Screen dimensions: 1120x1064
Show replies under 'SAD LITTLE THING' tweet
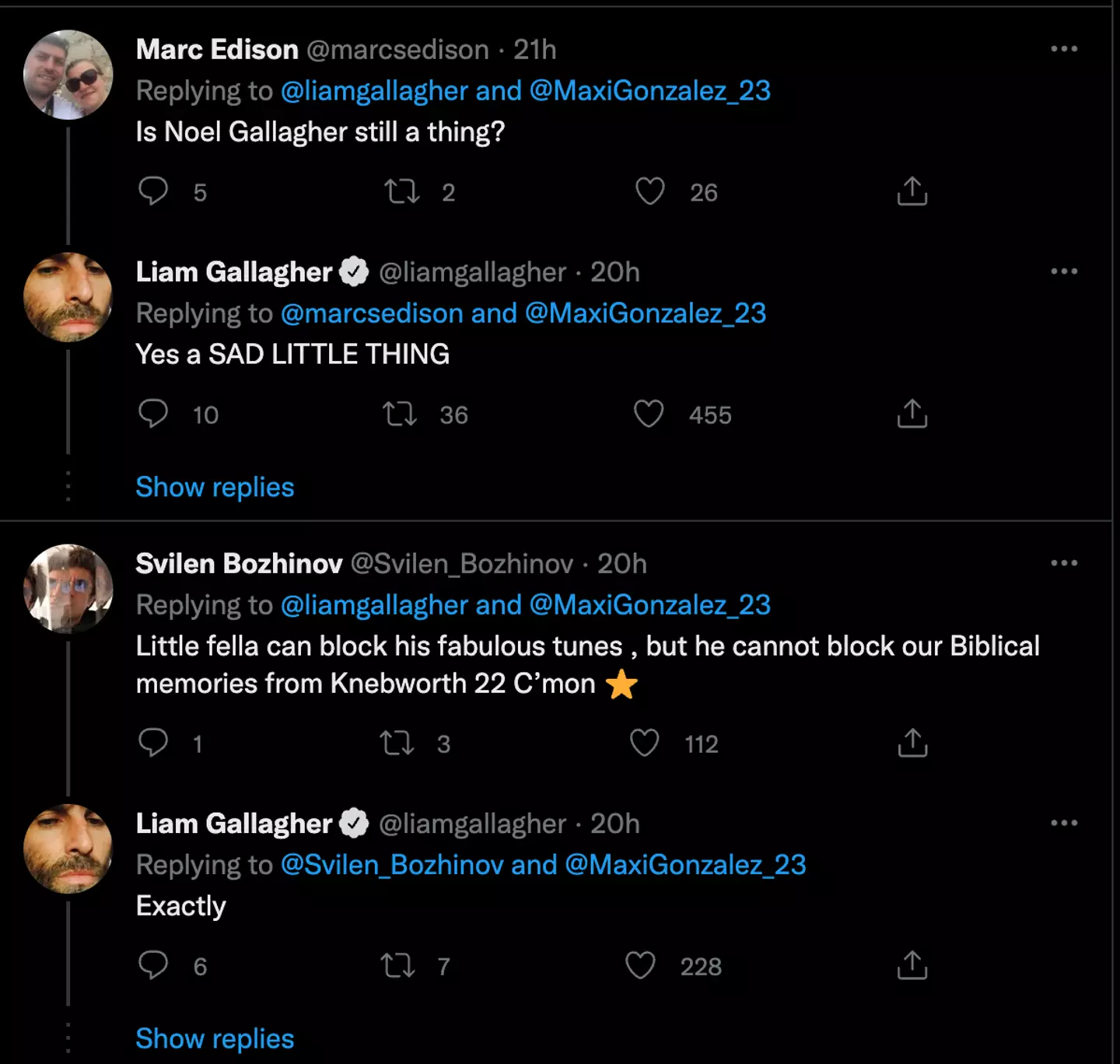coord(215,487)
